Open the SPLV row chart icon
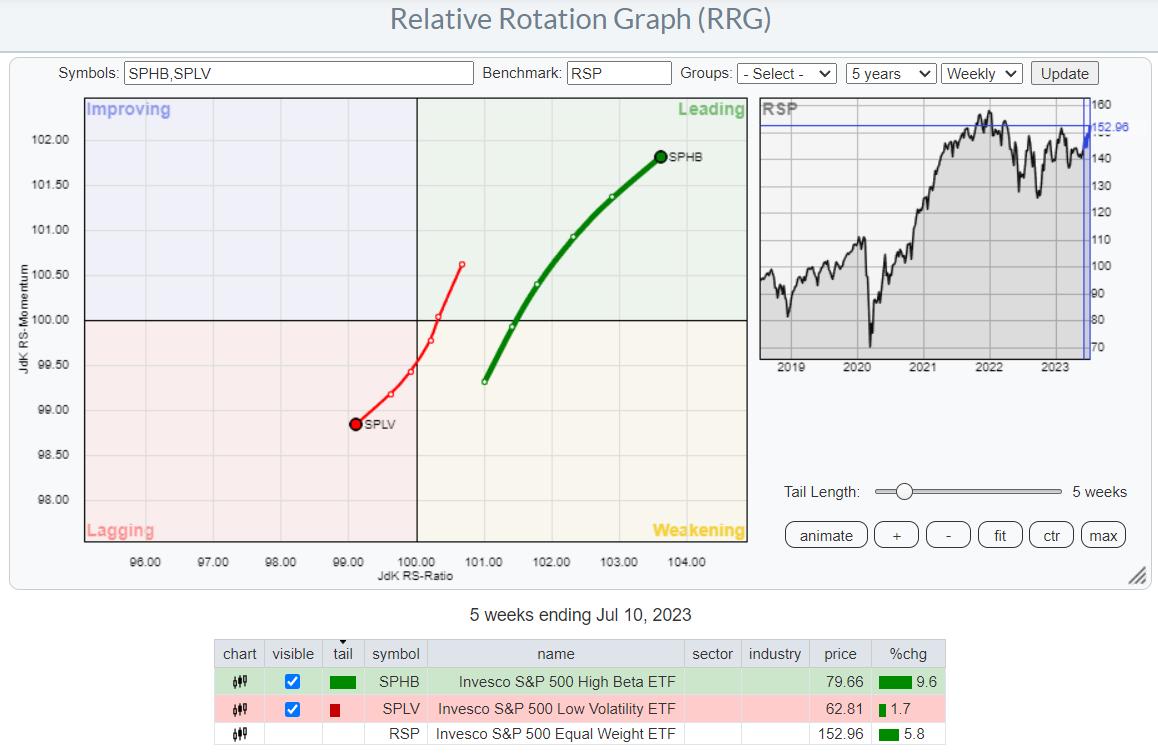 (x=240, y=709)
